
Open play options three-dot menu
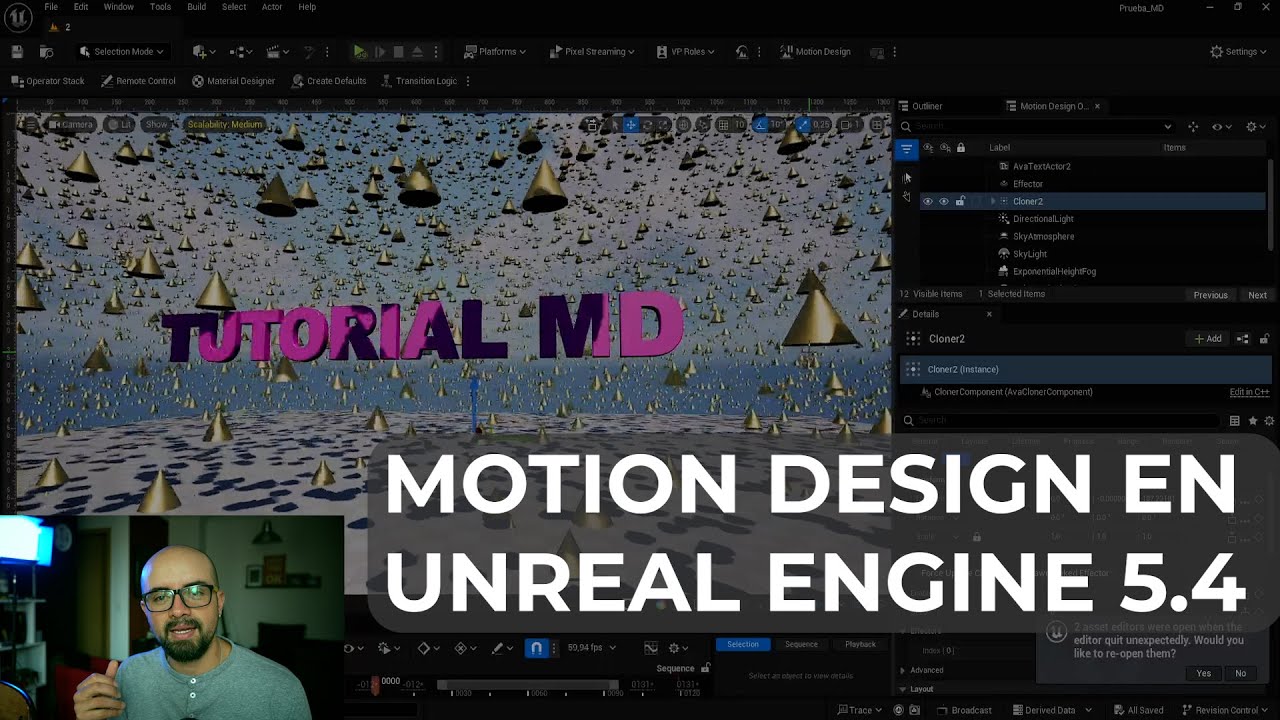pos(436,52)
